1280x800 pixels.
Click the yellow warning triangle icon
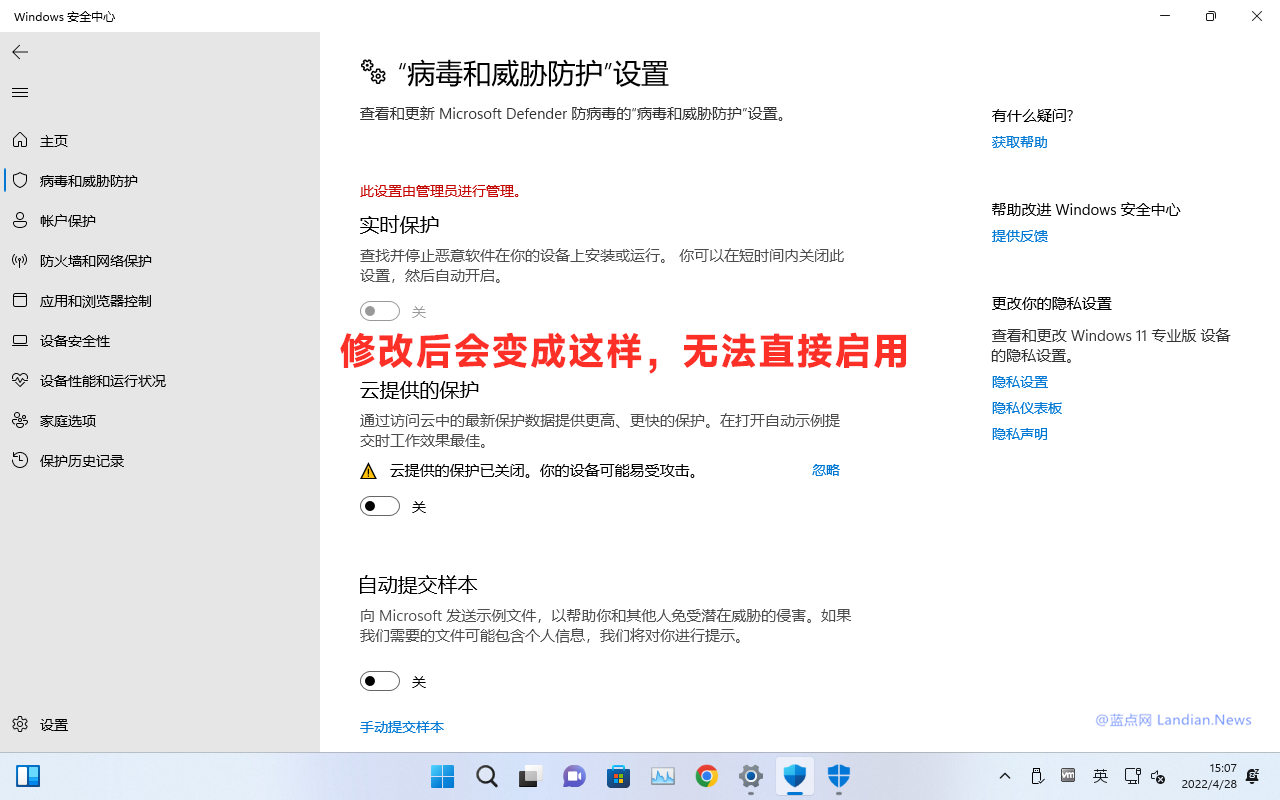[x=368, y=471]
